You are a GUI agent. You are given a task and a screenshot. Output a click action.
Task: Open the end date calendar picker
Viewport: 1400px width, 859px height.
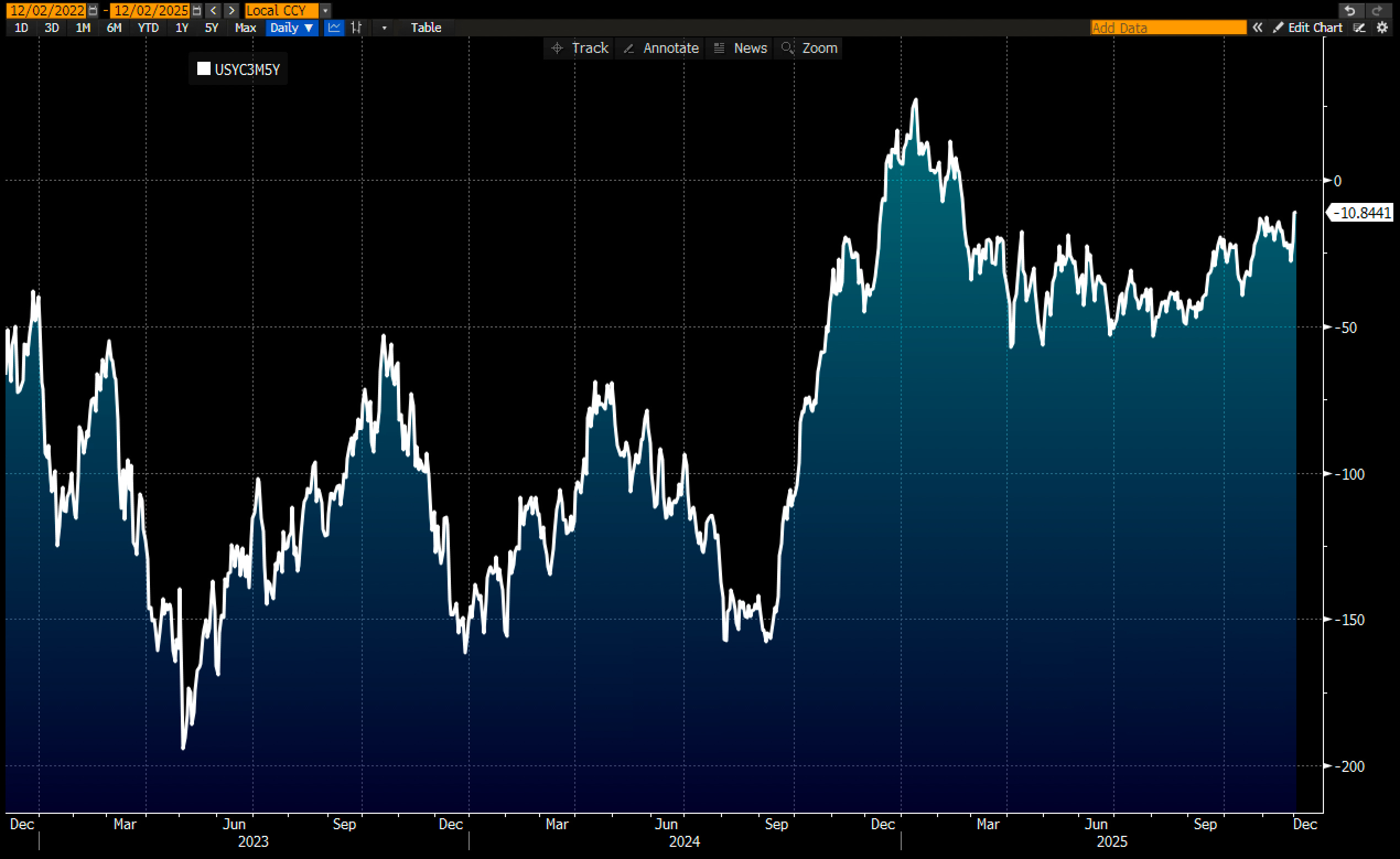197,10
